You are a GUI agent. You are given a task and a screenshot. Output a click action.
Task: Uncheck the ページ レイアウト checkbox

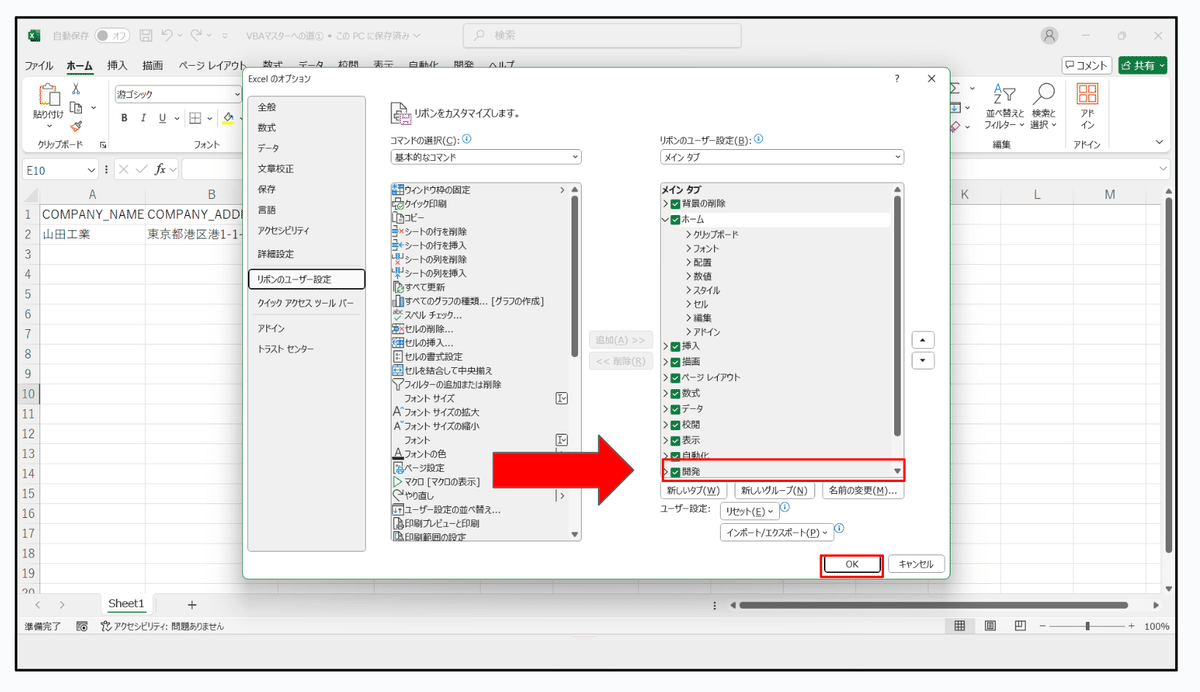676,378
